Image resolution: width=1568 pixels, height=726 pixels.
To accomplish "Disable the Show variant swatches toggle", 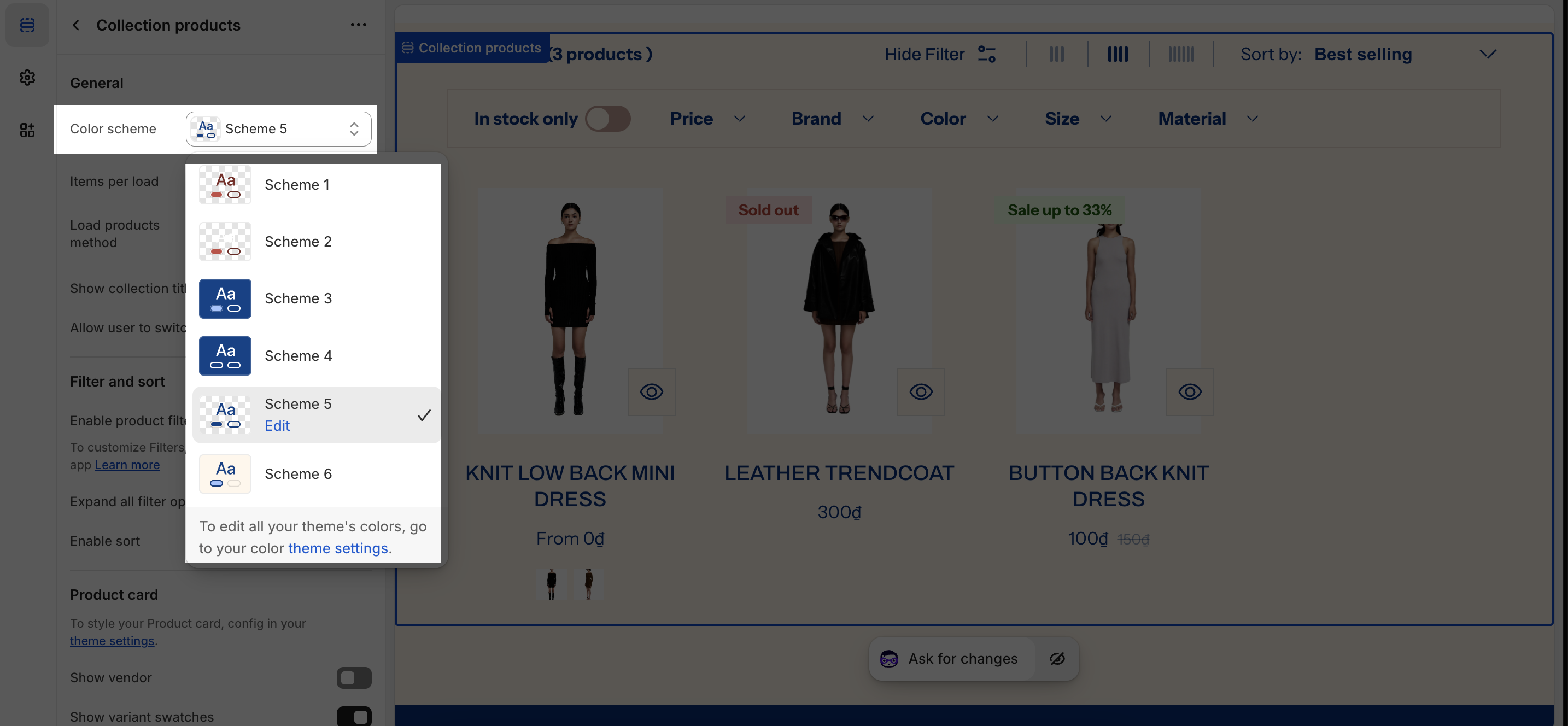I will pos(354,716).
